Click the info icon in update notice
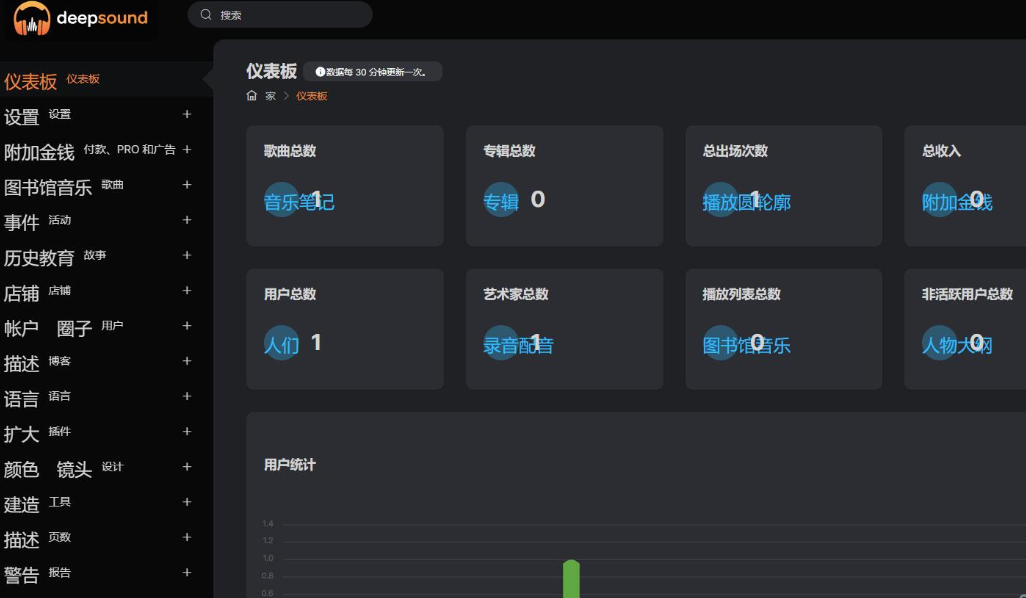Viewport: 1026px width, 598px height. point(320,72)
